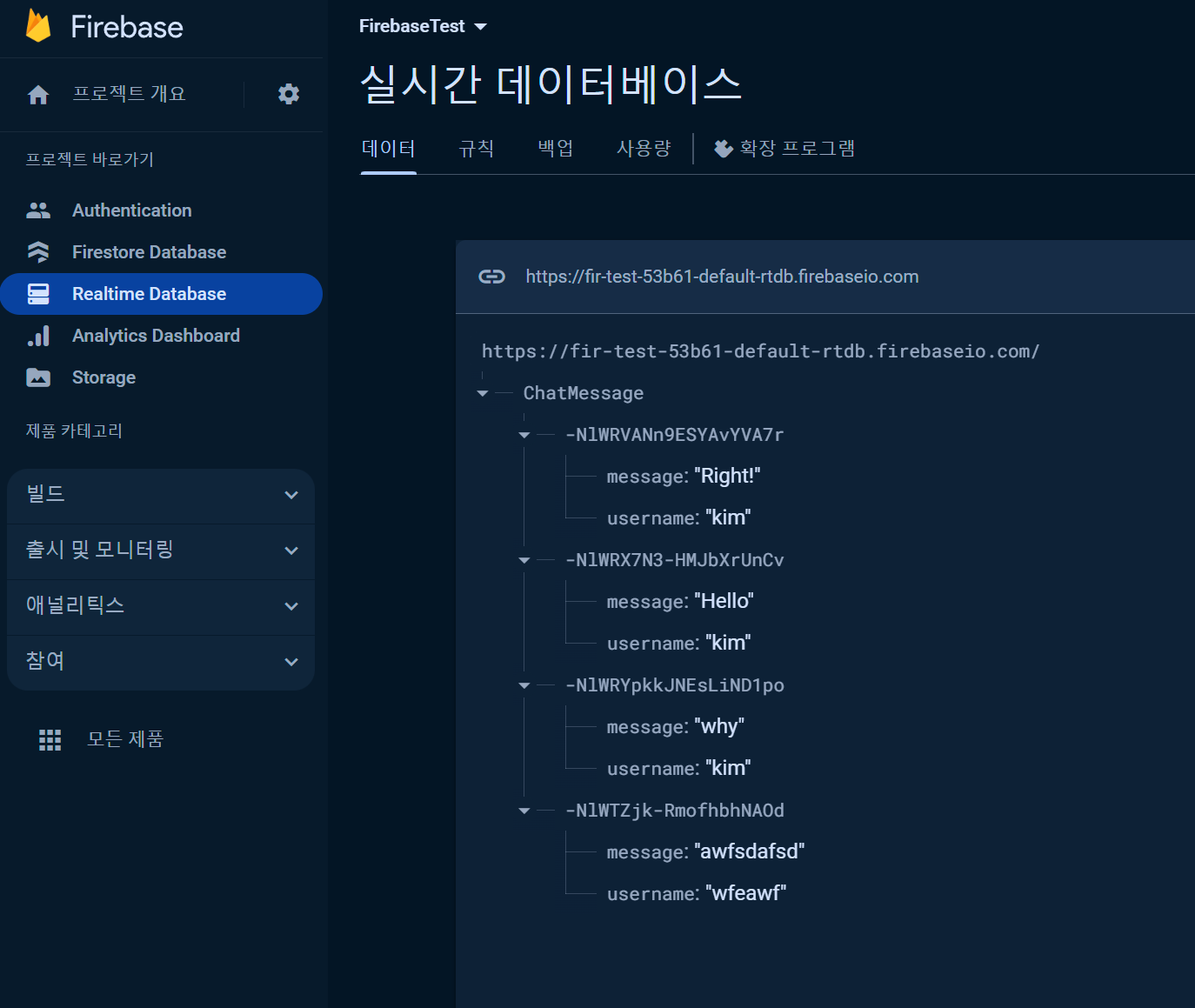Open the FirebaseTest project dropdown
1195x1008 pixels.
click(423, 26)
